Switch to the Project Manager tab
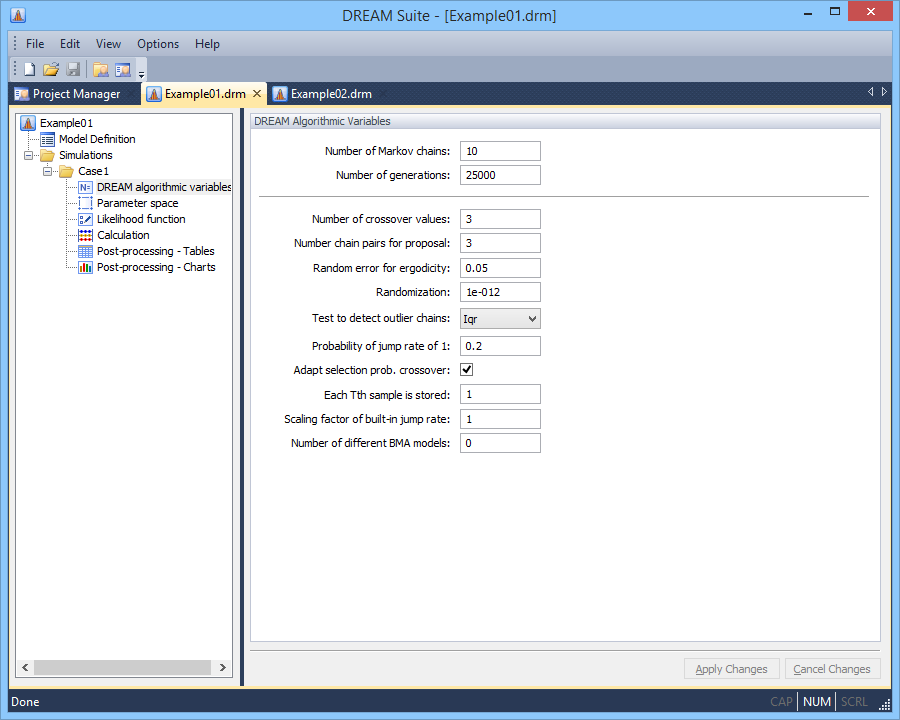 click(75, 94)
